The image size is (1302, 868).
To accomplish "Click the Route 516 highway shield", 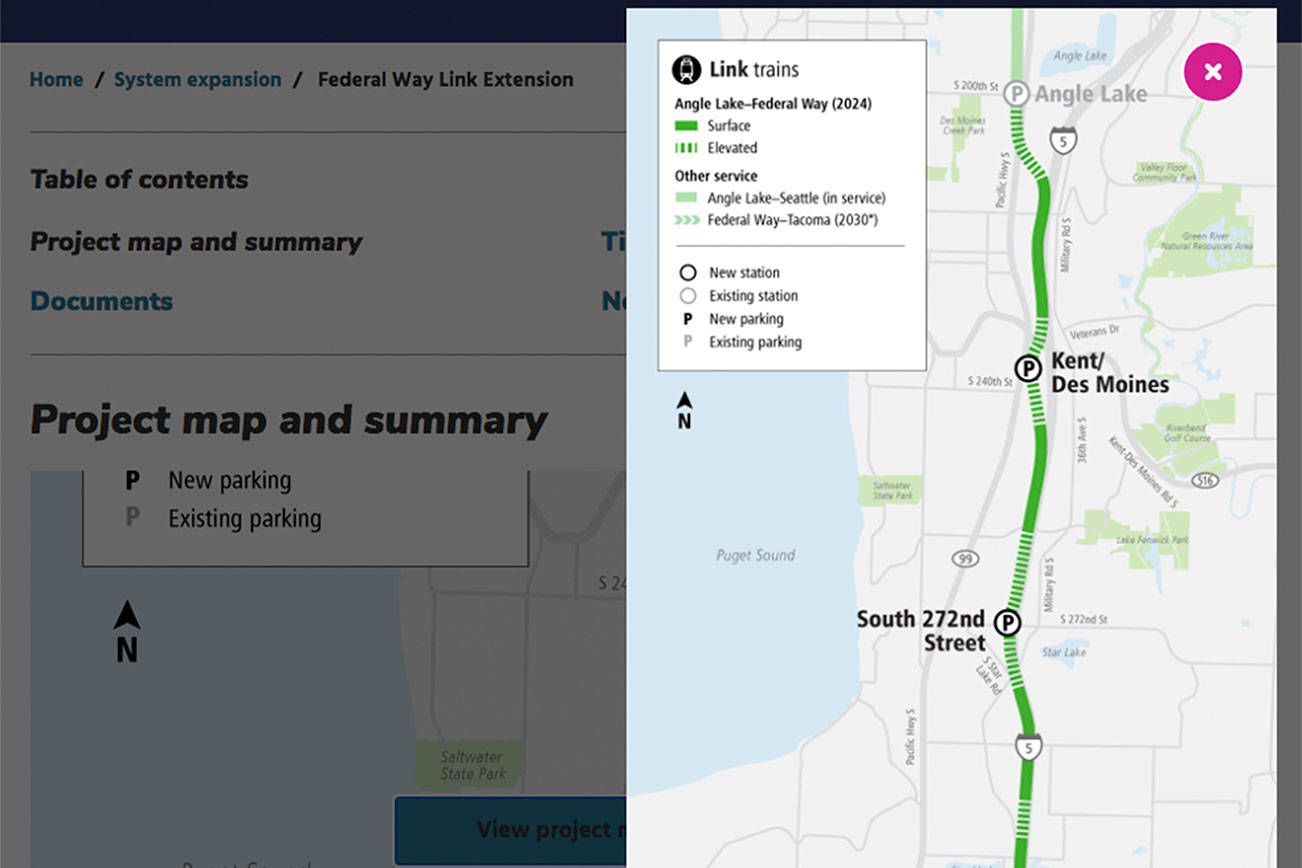I will click(x=1206, y=481).
